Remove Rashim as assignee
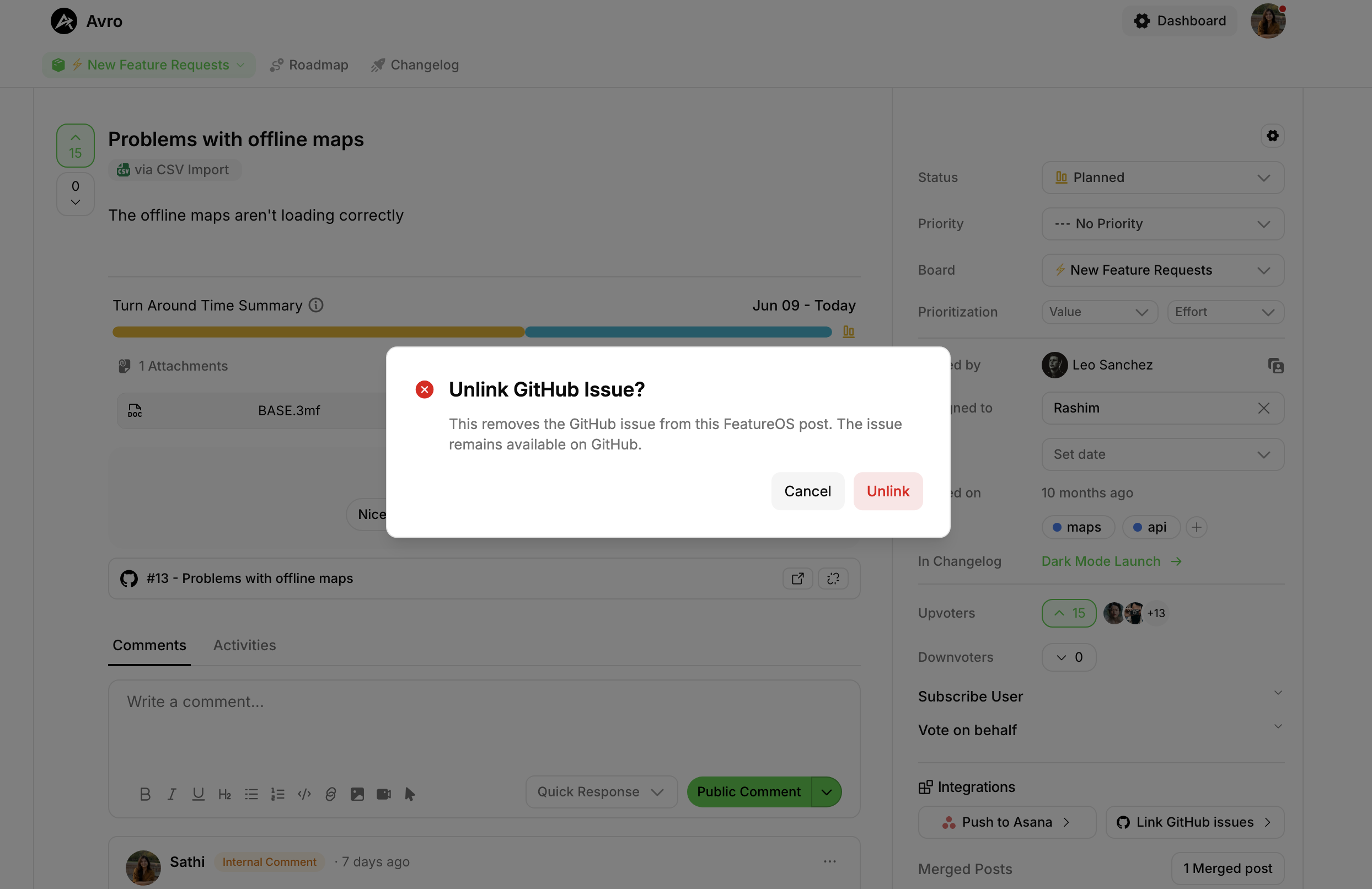The height and width of the screenshot is (889, 1372). (1263, 408)
